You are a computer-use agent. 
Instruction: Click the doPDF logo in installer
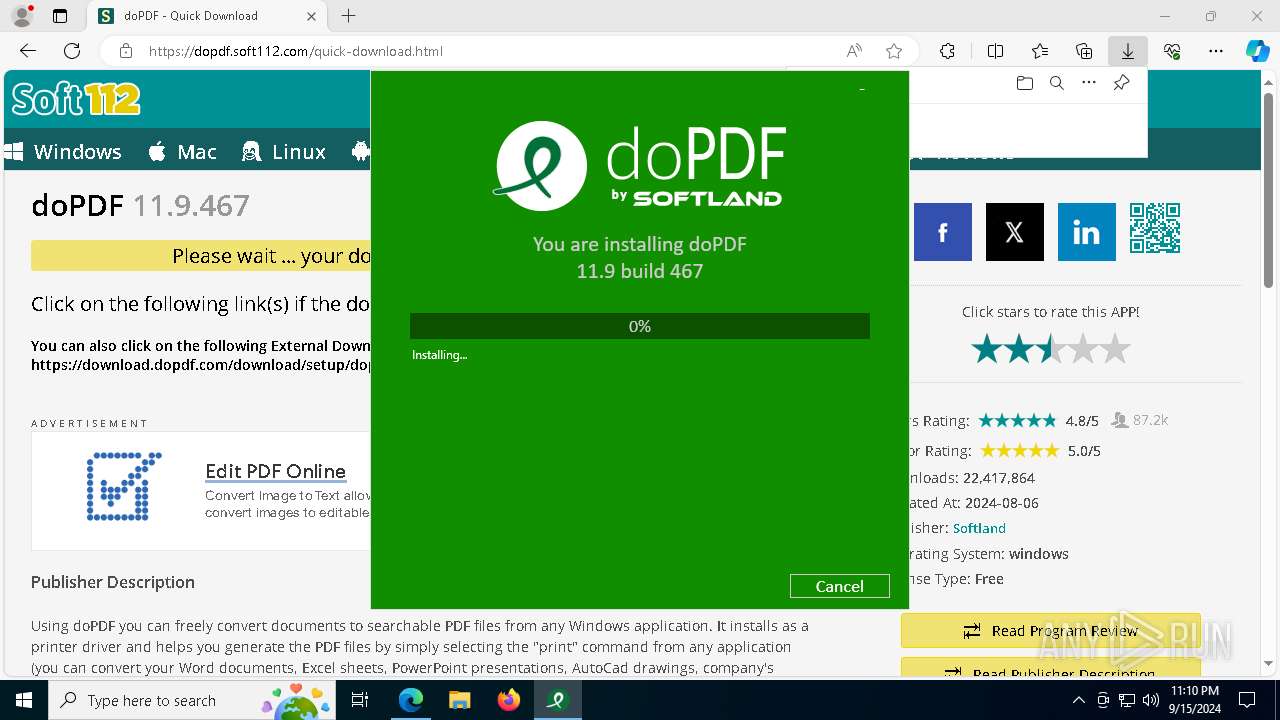click(640, 166)
